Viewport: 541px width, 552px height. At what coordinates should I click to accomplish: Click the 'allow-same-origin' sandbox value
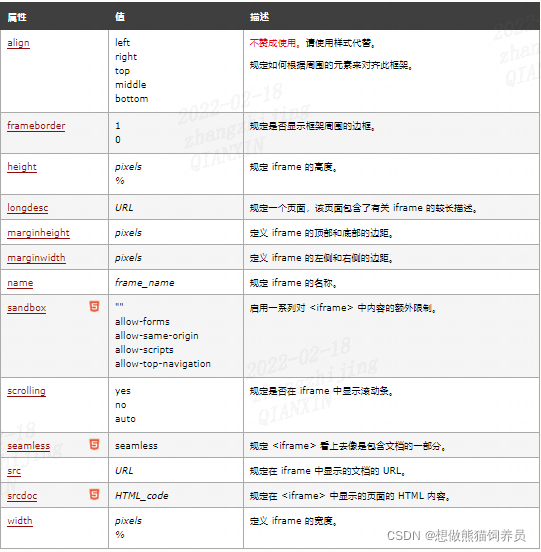pyautogui.click(x=157, y=336)
